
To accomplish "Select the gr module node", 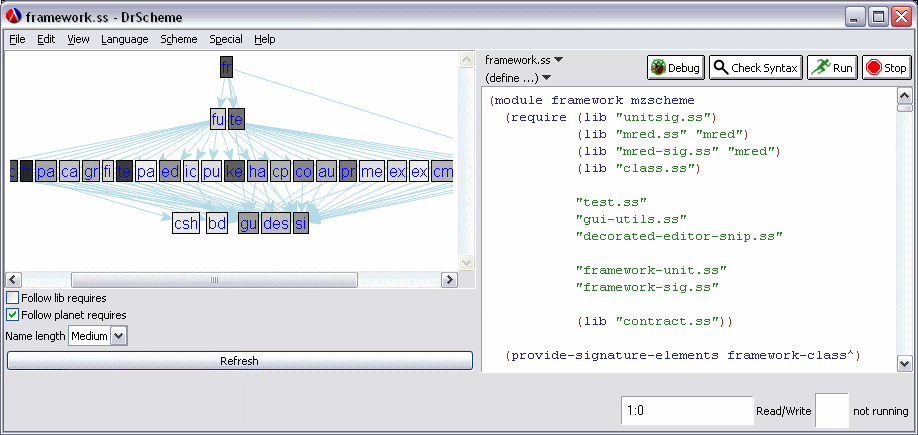I will coord(91,172).
